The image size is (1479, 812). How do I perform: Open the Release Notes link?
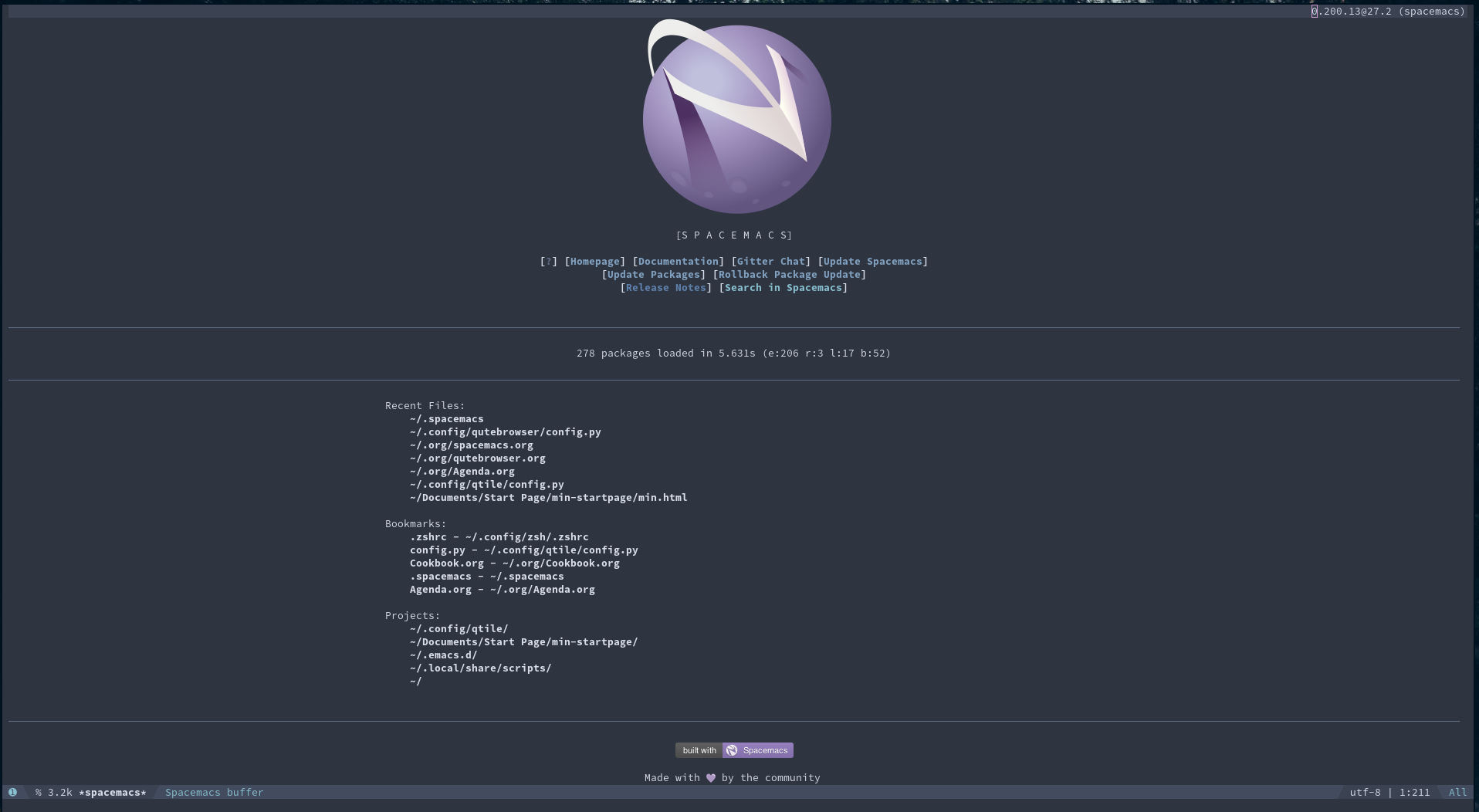666,288
